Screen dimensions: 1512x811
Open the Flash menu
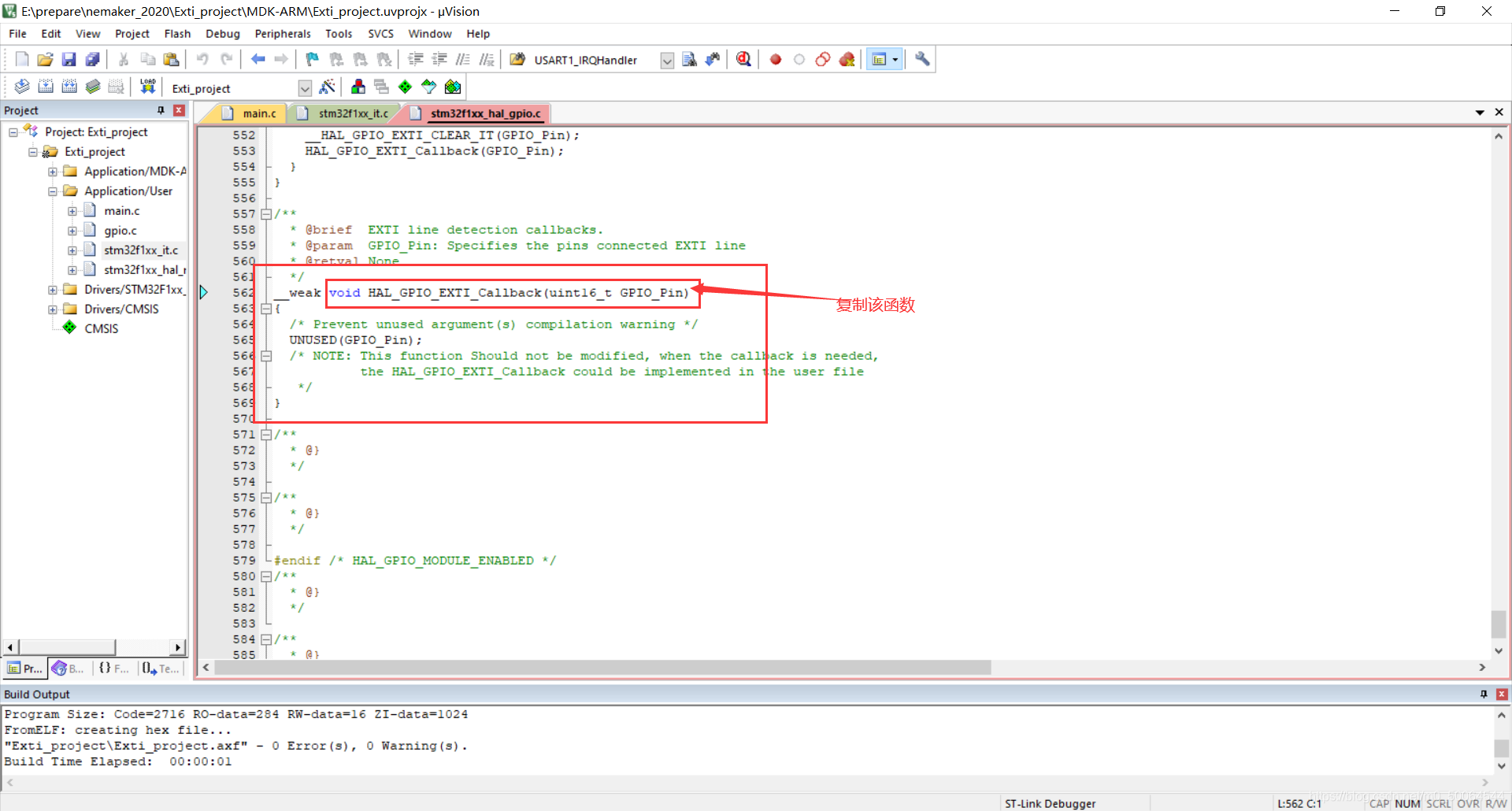click(177, 34)
